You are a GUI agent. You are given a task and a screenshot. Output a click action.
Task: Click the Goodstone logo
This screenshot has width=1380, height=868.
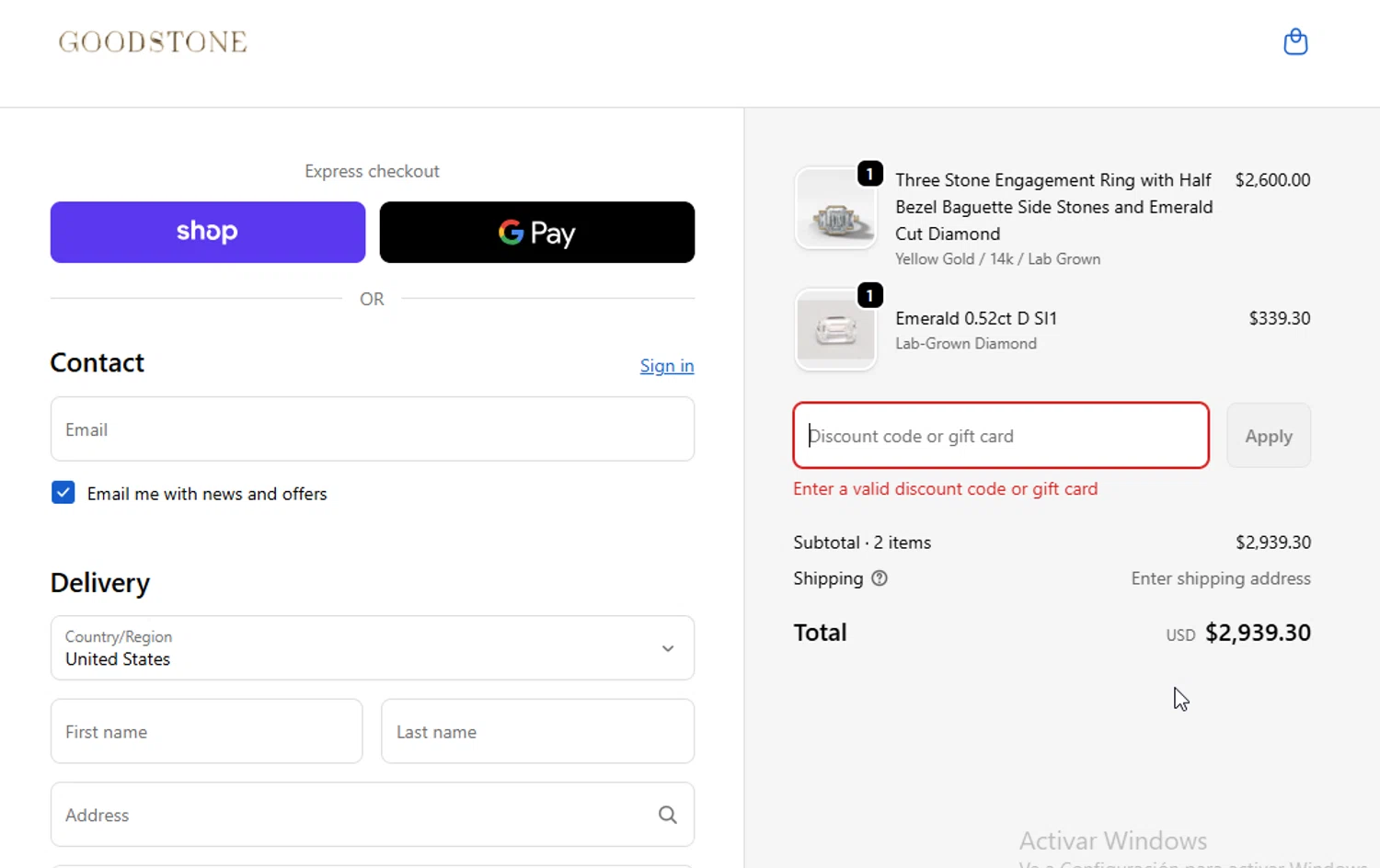click(x=153, y=42)
